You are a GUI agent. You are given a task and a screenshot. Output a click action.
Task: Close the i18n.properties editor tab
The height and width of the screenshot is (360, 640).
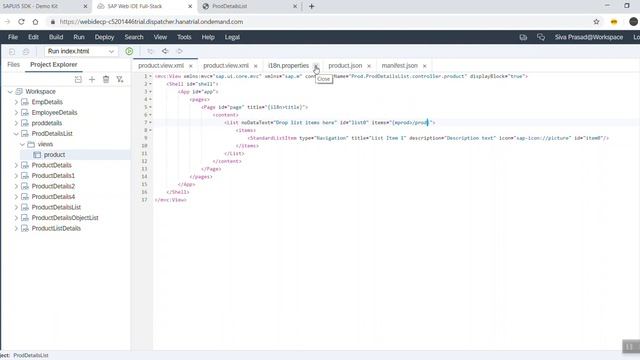pyautogui.click(x=316, y=66)
